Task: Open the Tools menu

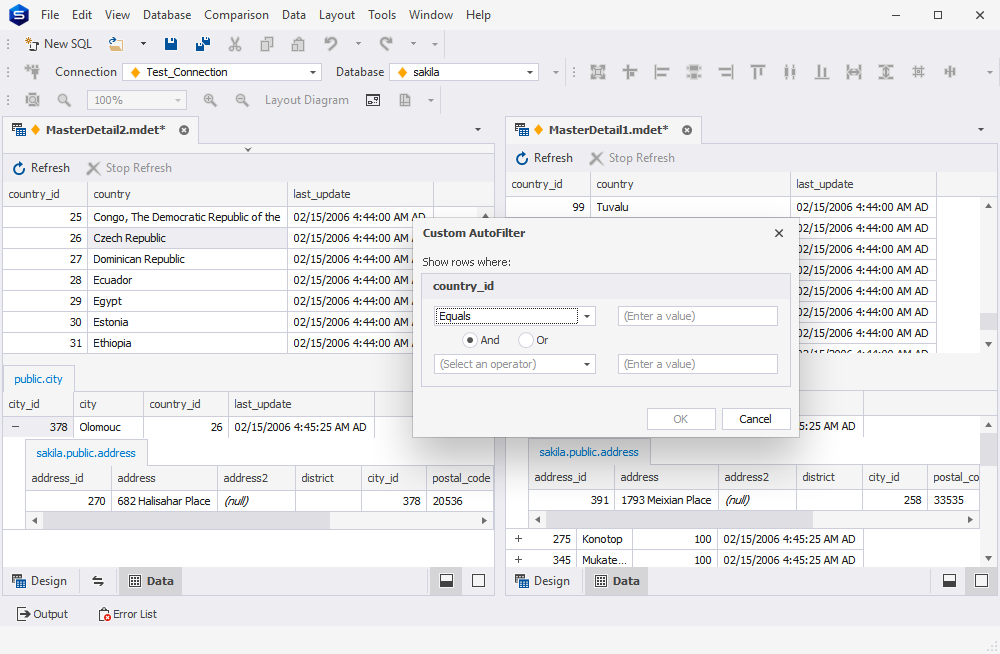Action: (x=381, y=15)
